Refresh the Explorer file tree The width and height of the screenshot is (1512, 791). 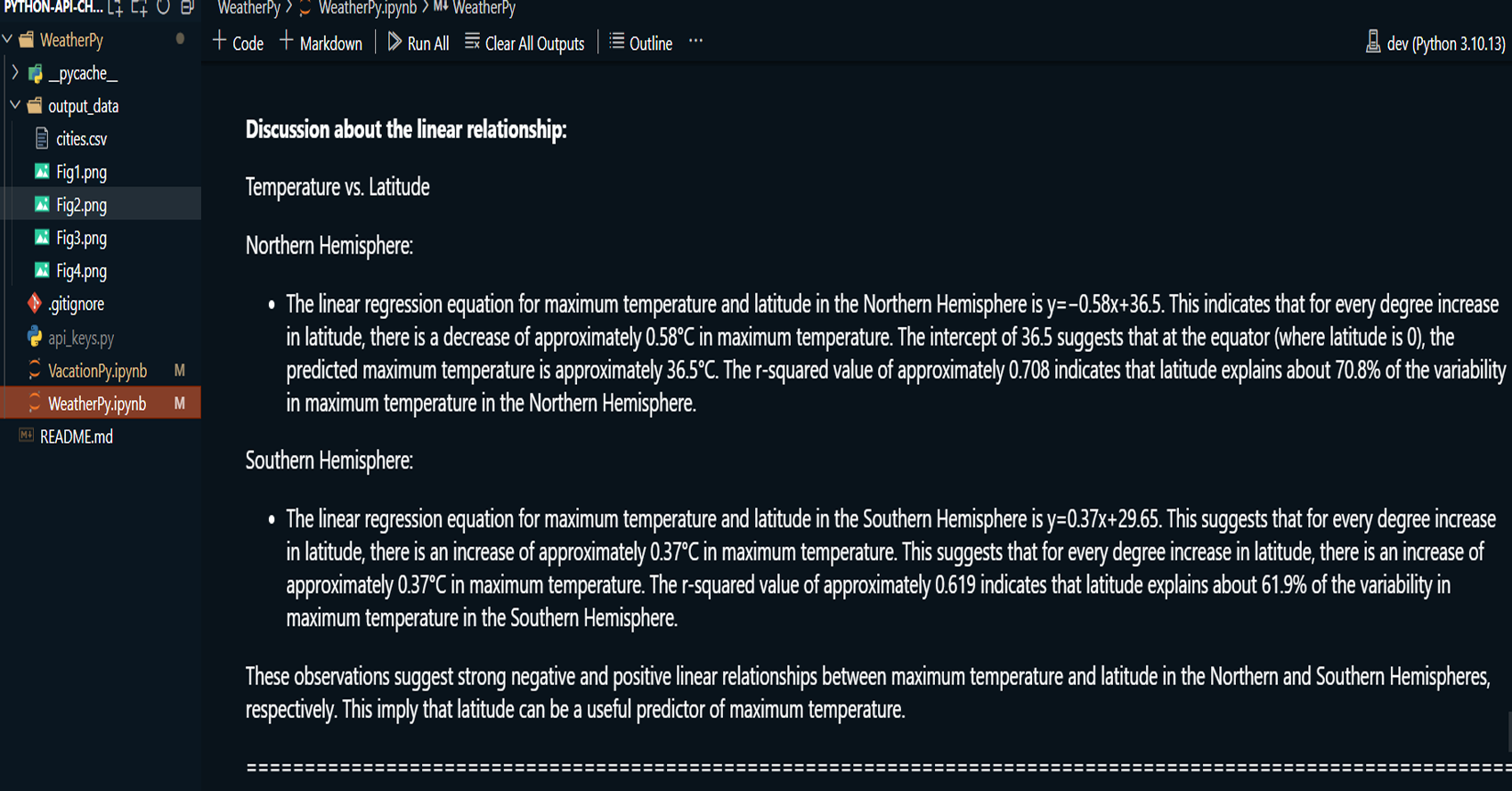pyautogui.click(x=164, y=8)
